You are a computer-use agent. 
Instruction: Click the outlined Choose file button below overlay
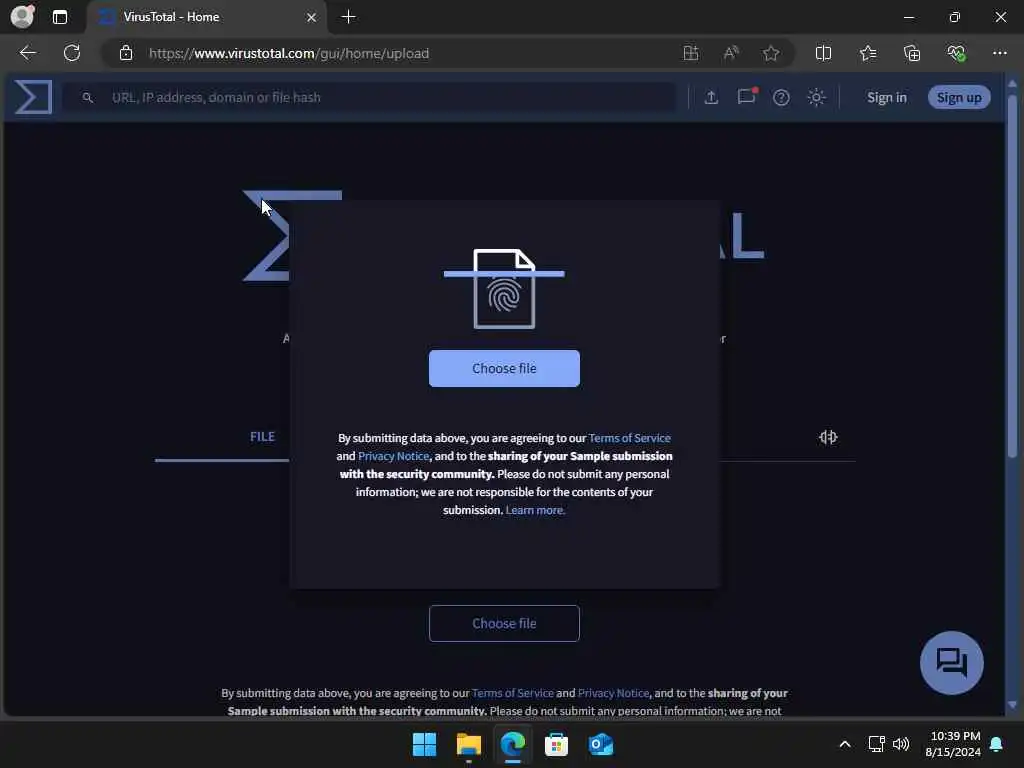pos(504,624)
